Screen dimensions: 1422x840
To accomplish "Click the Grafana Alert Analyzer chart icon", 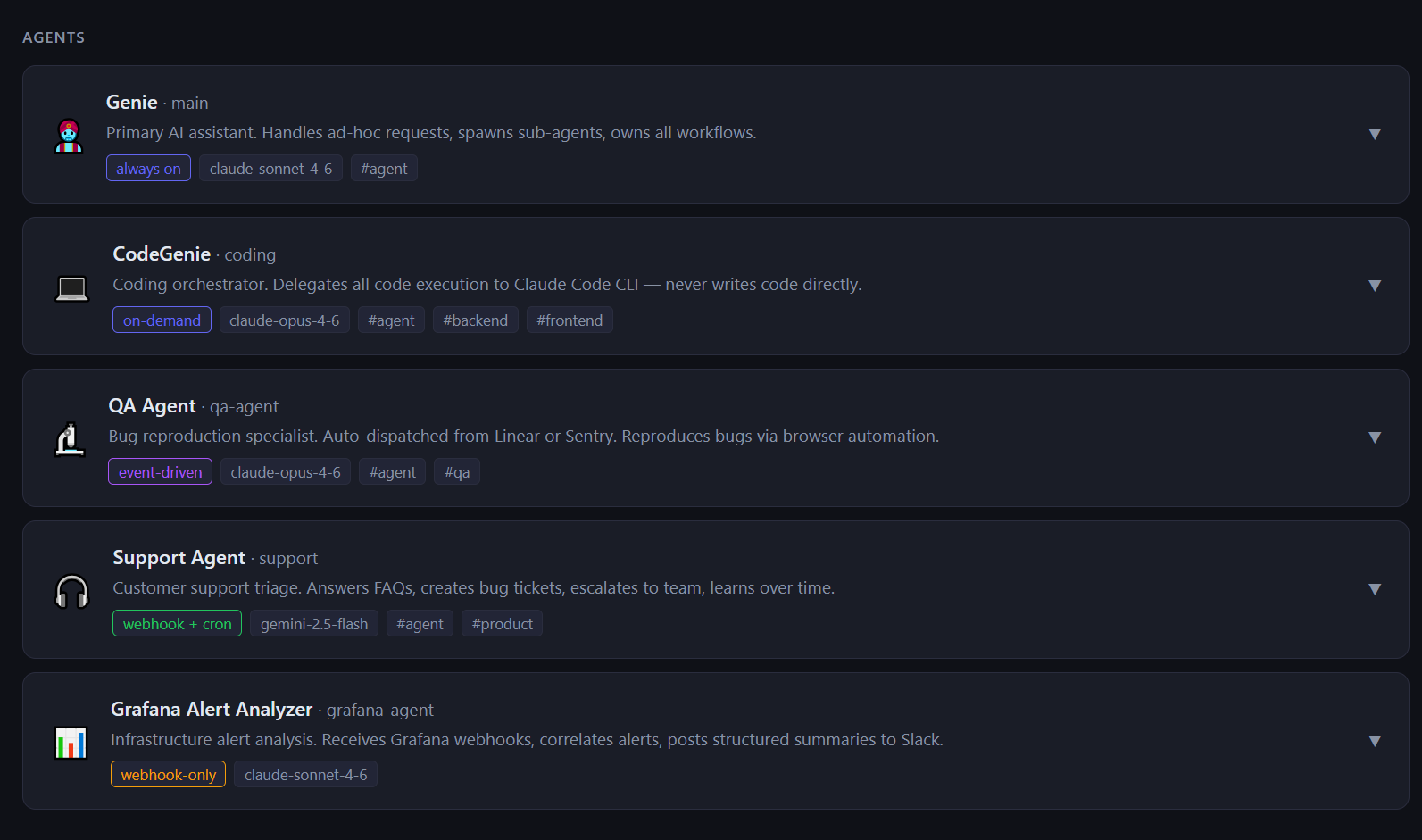I will (71, 743).
